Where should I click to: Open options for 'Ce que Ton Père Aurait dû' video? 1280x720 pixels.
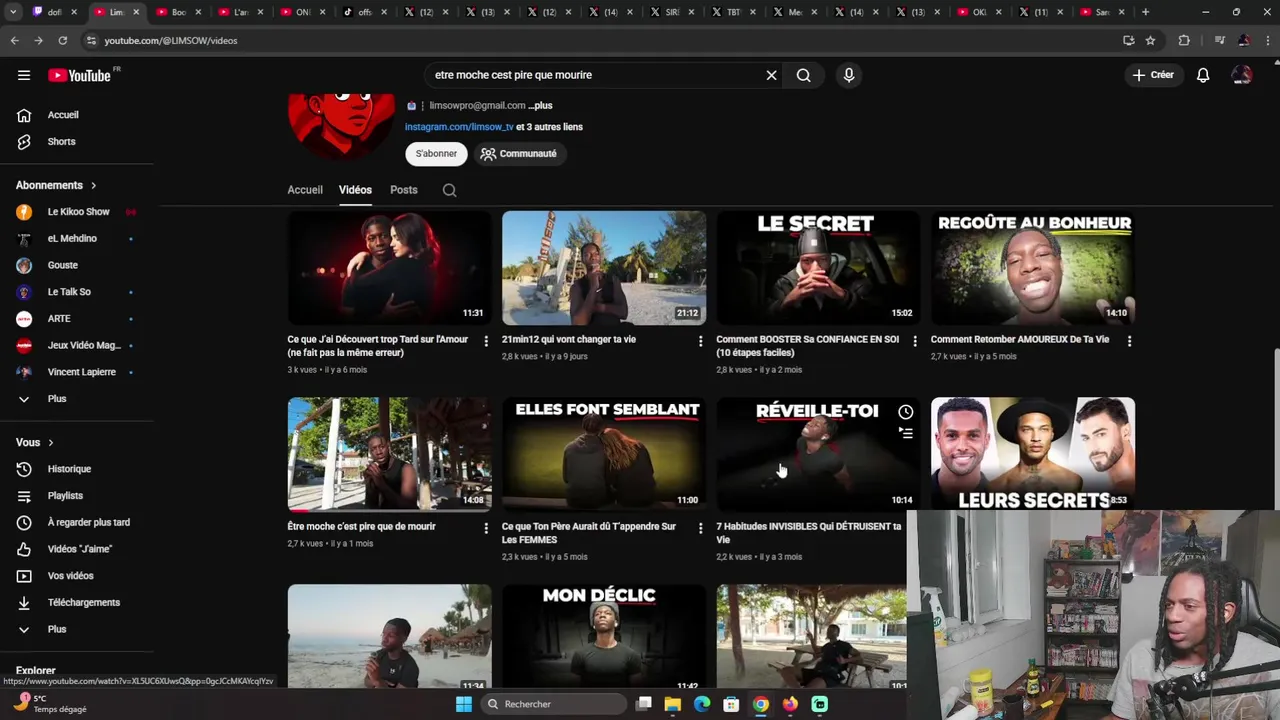(700, 528)
